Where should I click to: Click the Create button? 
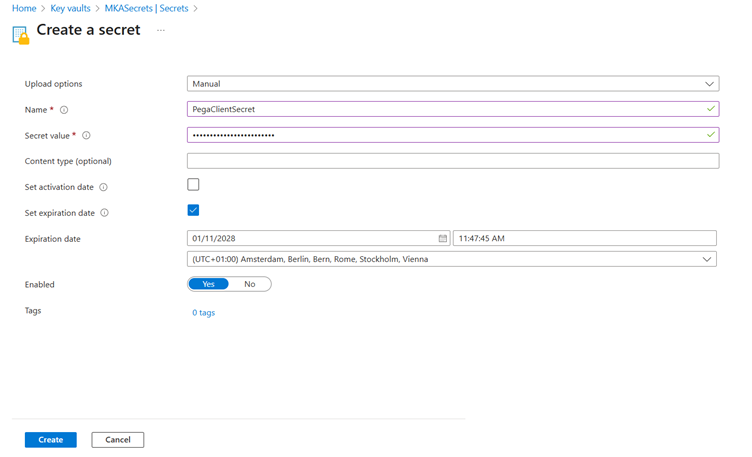pyautogui.click(x=50, y=440)
